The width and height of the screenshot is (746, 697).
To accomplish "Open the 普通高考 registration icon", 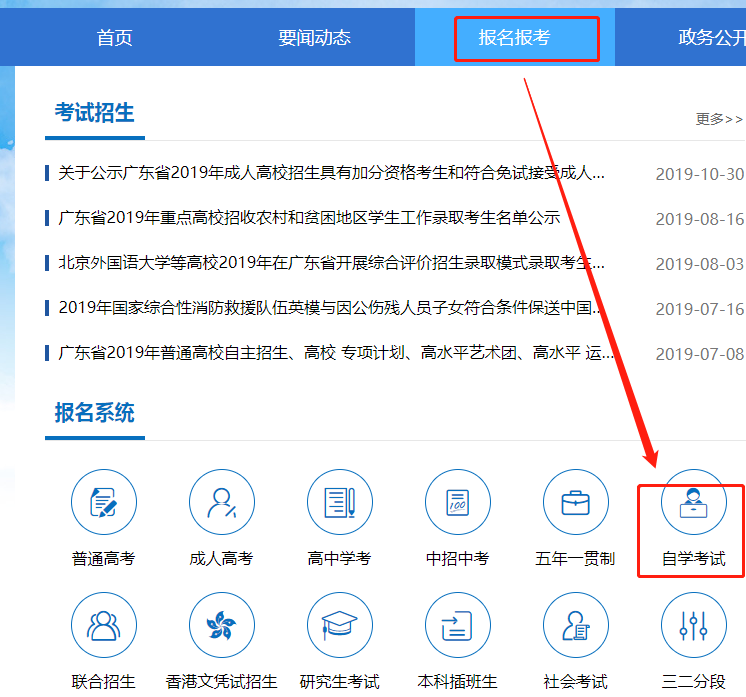I will click(x=104, y=502).
